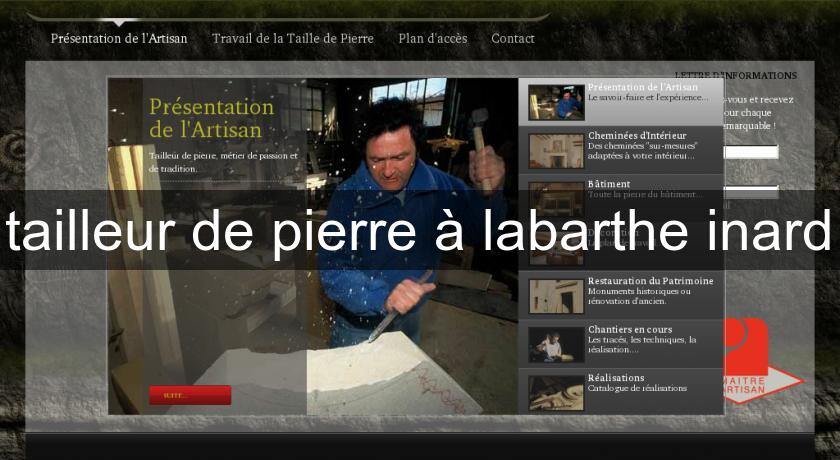Open Réalisations title link
Image resolution: width=840 pixels, height=460 pixels.
coord(616,378)
